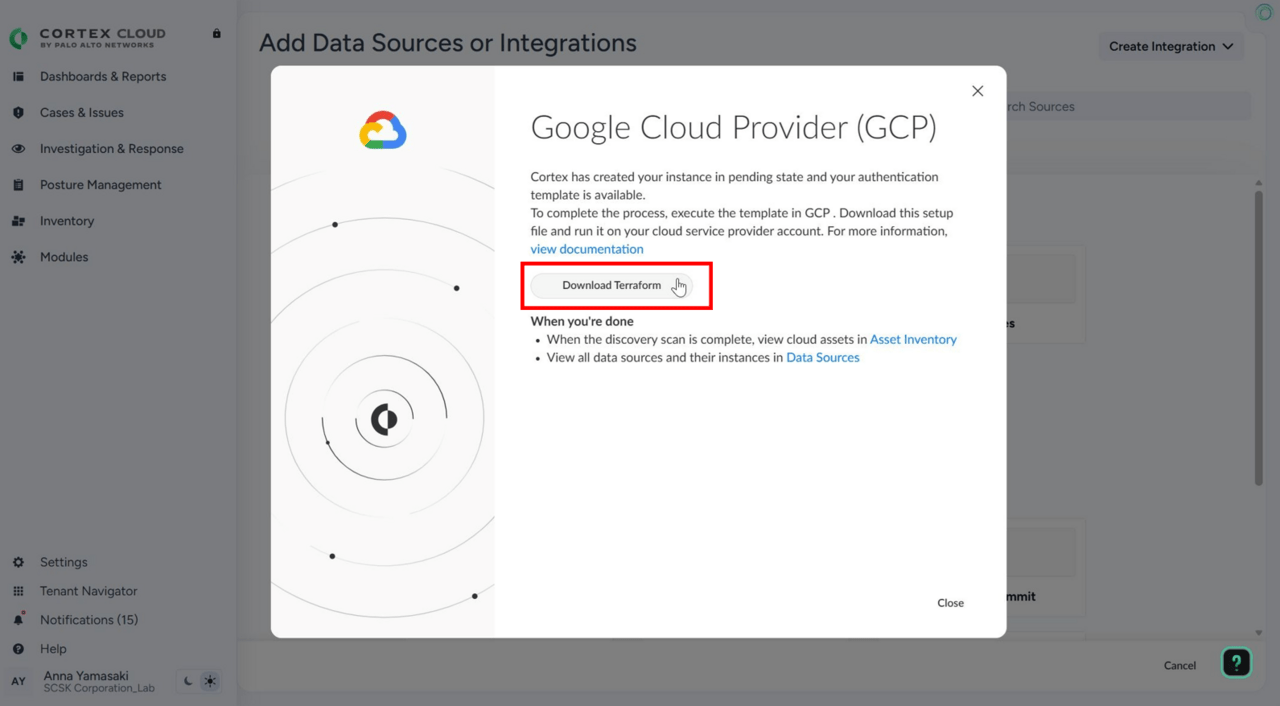The height and width of the screenshot is (706, 1280).
Task: Click the Add Data Sources or Integrations title
Action: click(x=448, y=43)
